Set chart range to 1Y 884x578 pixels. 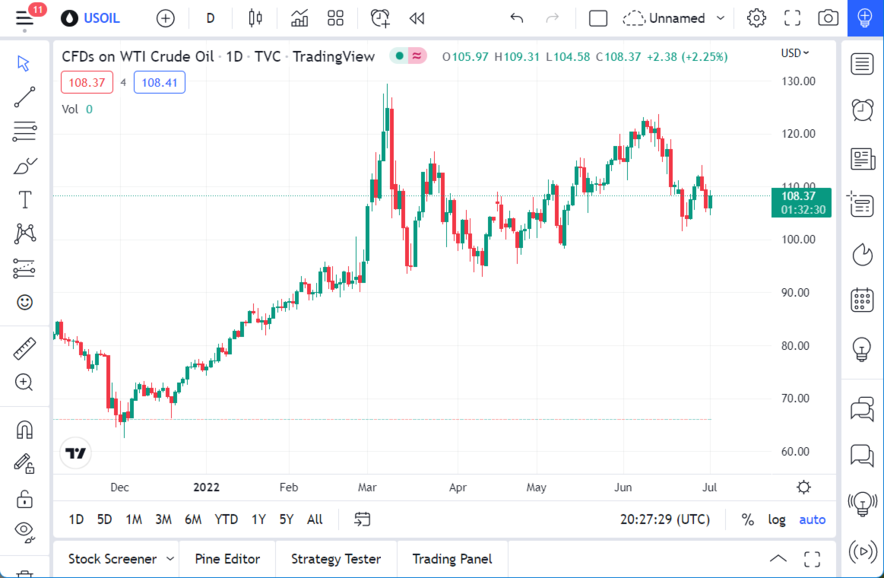(x=258, y=519)
